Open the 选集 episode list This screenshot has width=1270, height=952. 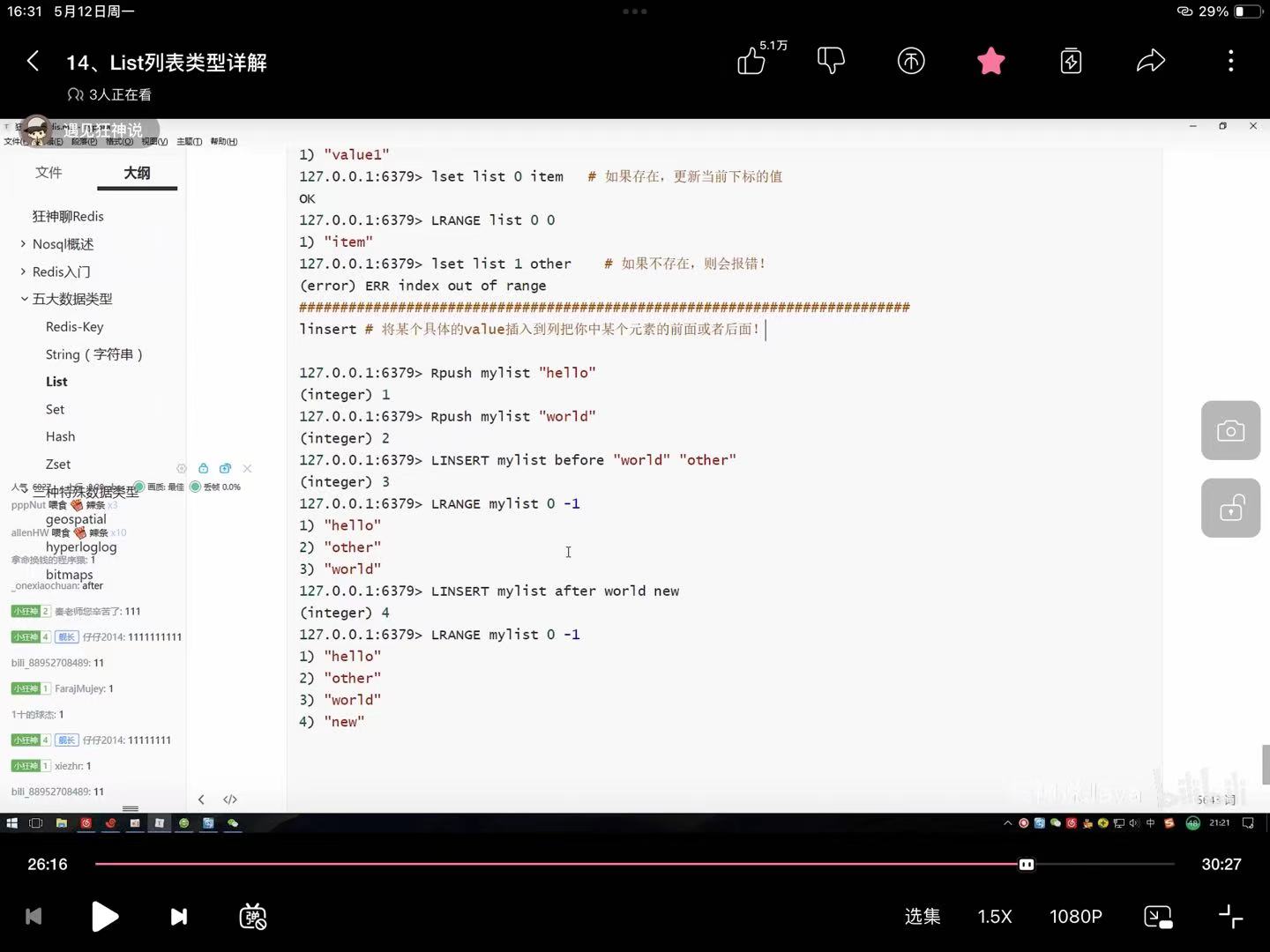923,917
